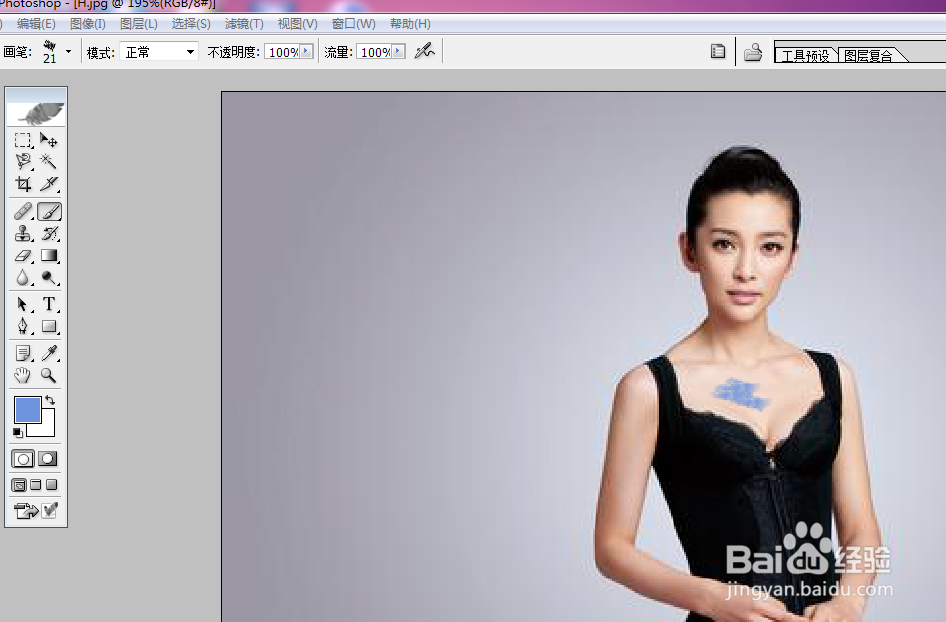Select the Rectangular Marquee tool
The width and height of the screenshot is (946, 622).
pyautogui.click(x=23, y=141)
